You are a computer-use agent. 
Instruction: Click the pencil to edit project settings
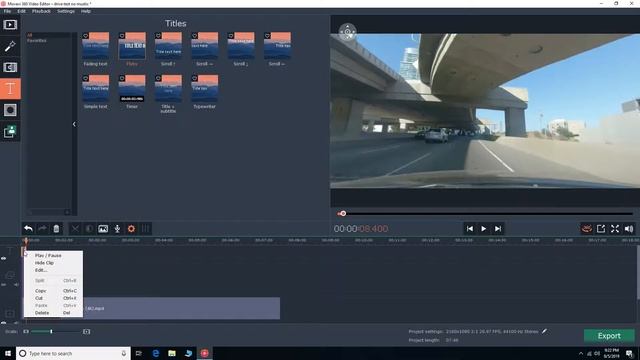[x=544, y=331]
